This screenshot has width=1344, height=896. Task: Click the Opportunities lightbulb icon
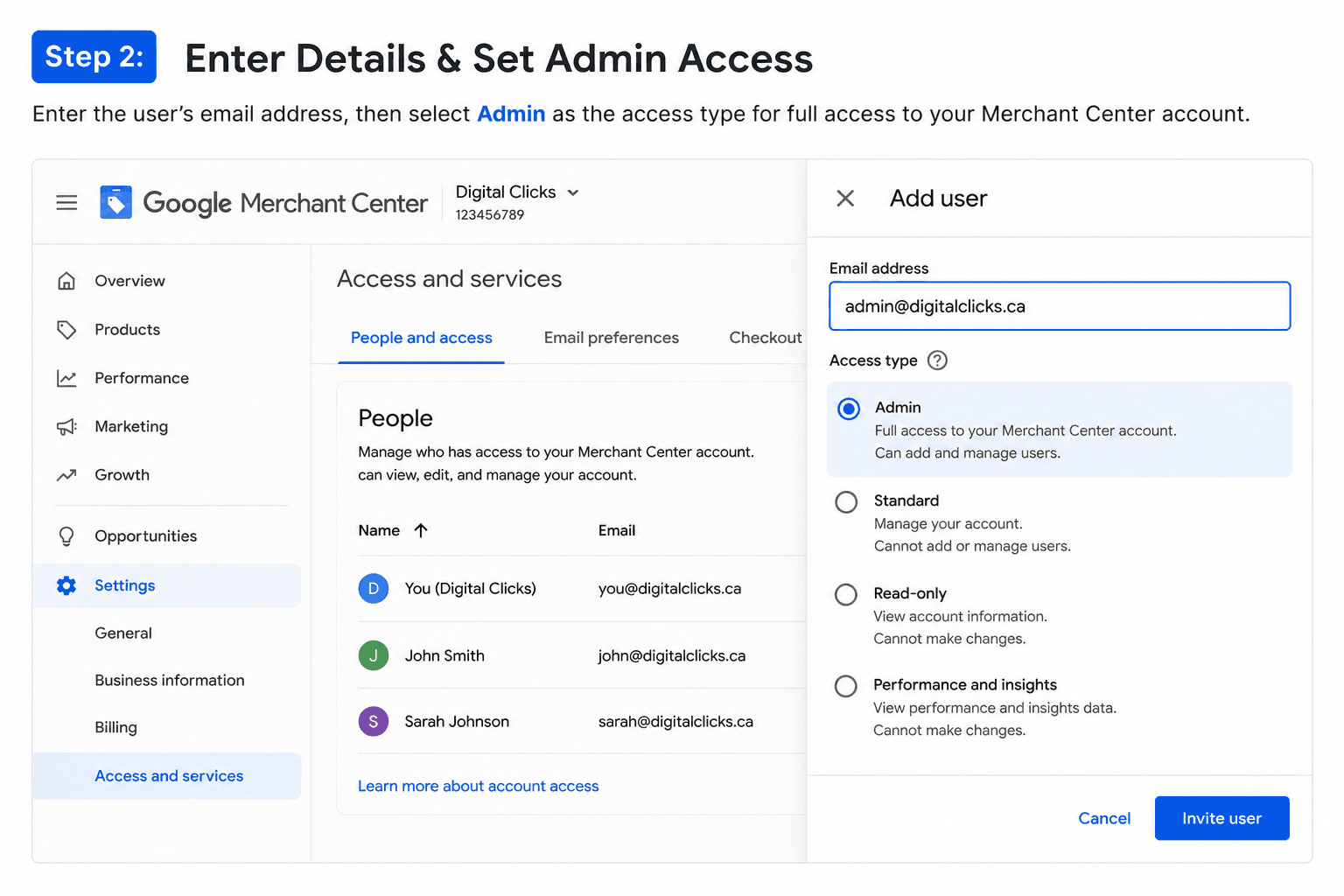coord(66,536)
